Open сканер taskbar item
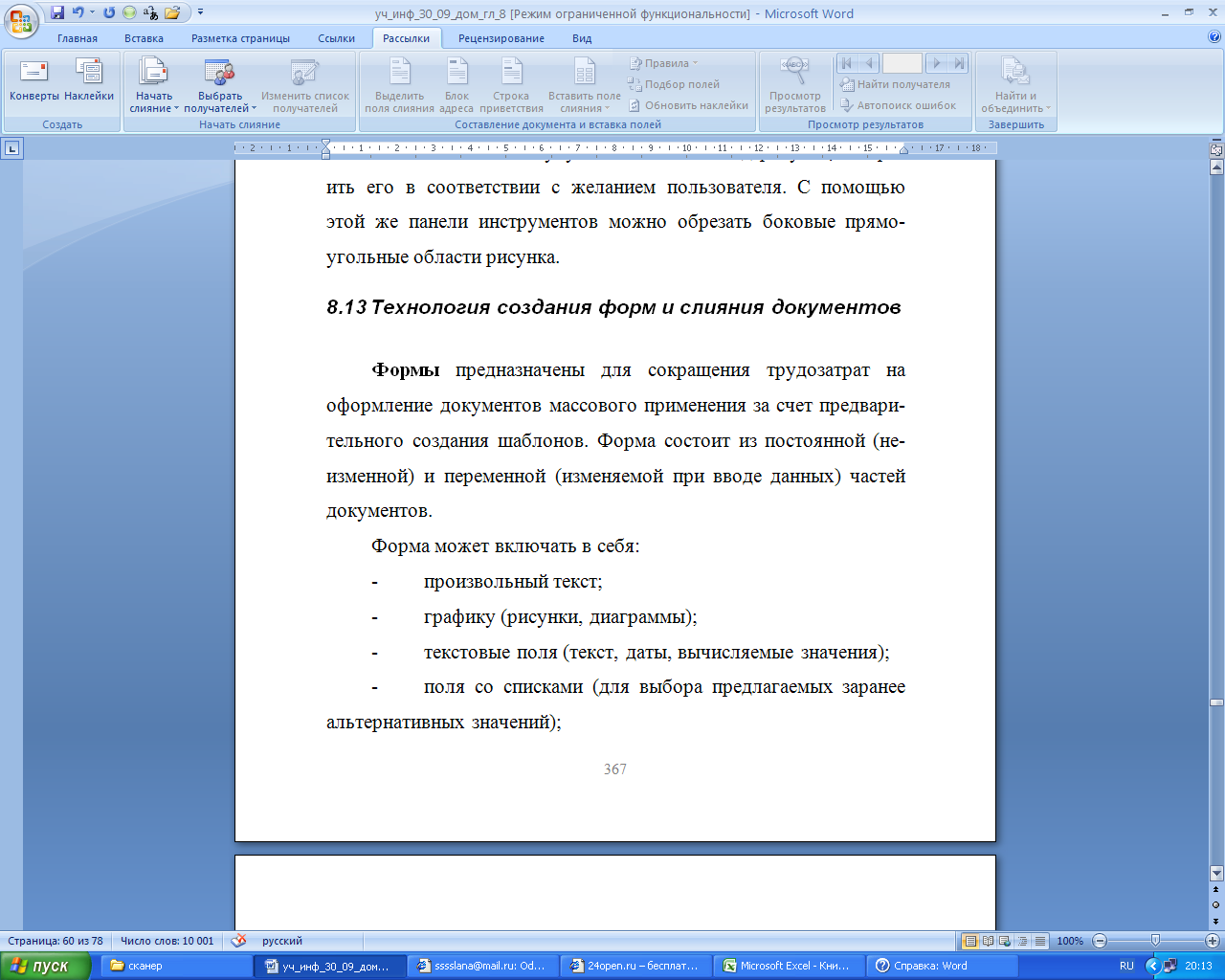Screen dimensions: 1225x980 click(175, 966)
